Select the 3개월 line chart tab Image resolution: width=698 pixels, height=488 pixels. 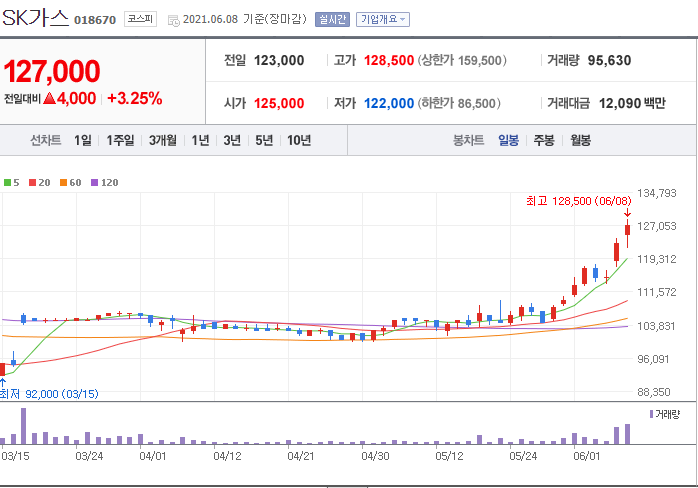162,141
